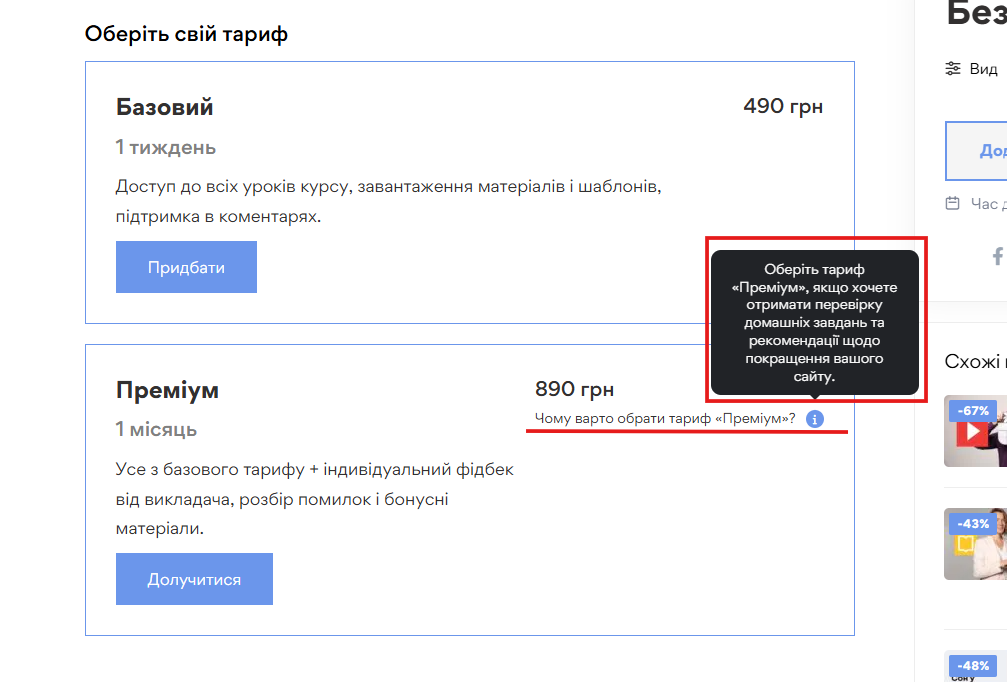The image size is (1007, 682).
Task: Click the 890 грн price label
Action: coord(575,389)
